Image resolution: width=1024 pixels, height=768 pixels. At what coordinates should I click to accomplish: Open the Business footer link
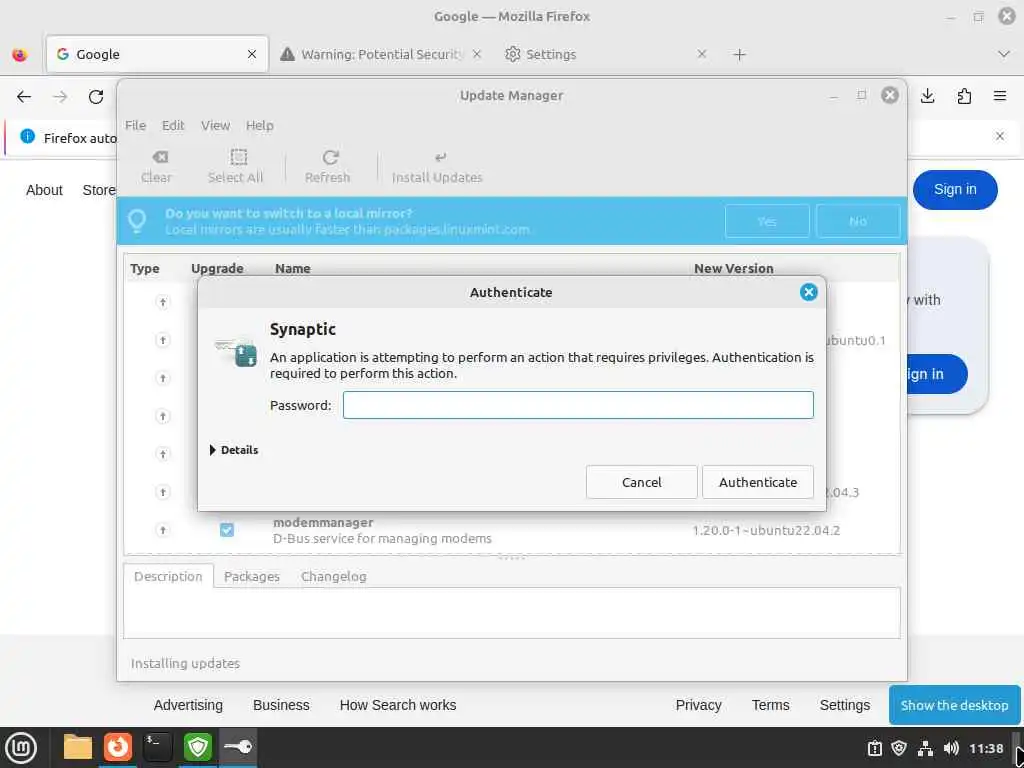281,705
